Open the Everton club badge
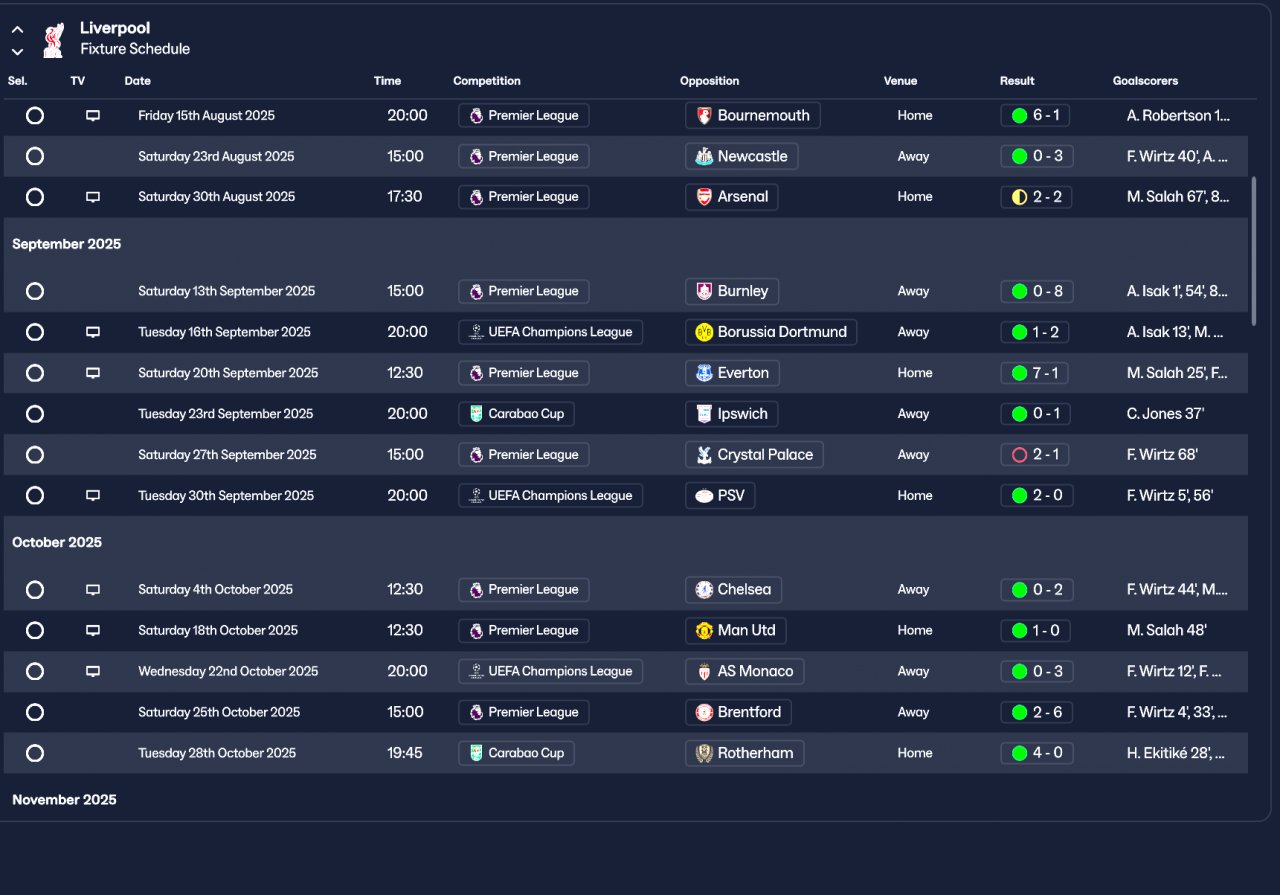This screenshot has height=895, width=1280. 704,373
